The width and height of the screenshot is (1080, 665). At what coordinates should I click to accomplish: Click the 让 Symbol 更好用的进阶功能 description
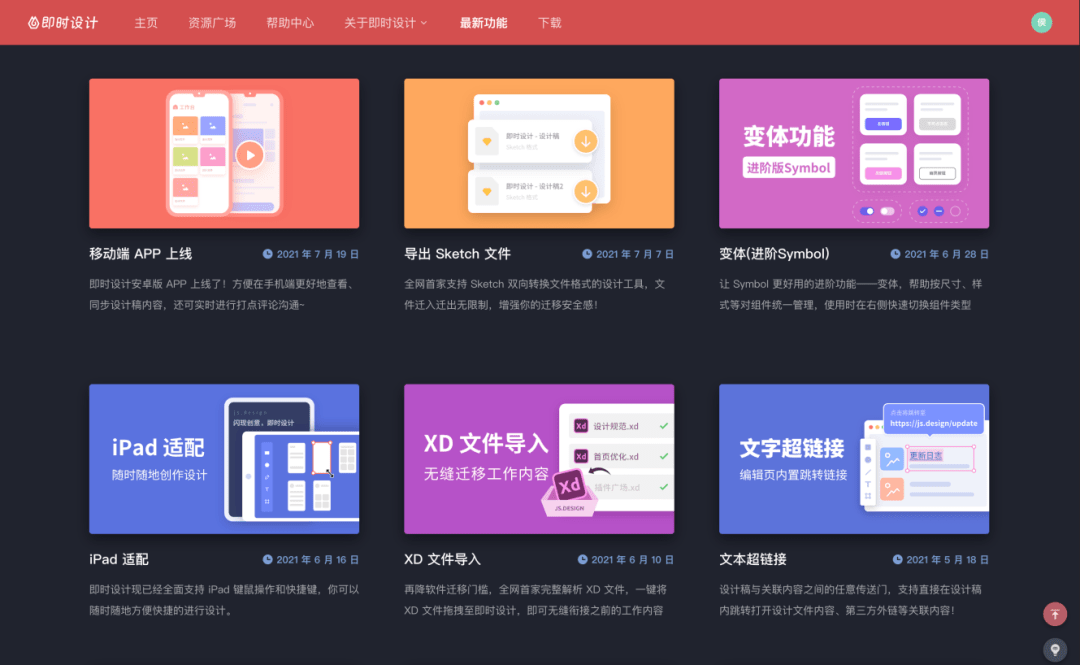point(851,294)
